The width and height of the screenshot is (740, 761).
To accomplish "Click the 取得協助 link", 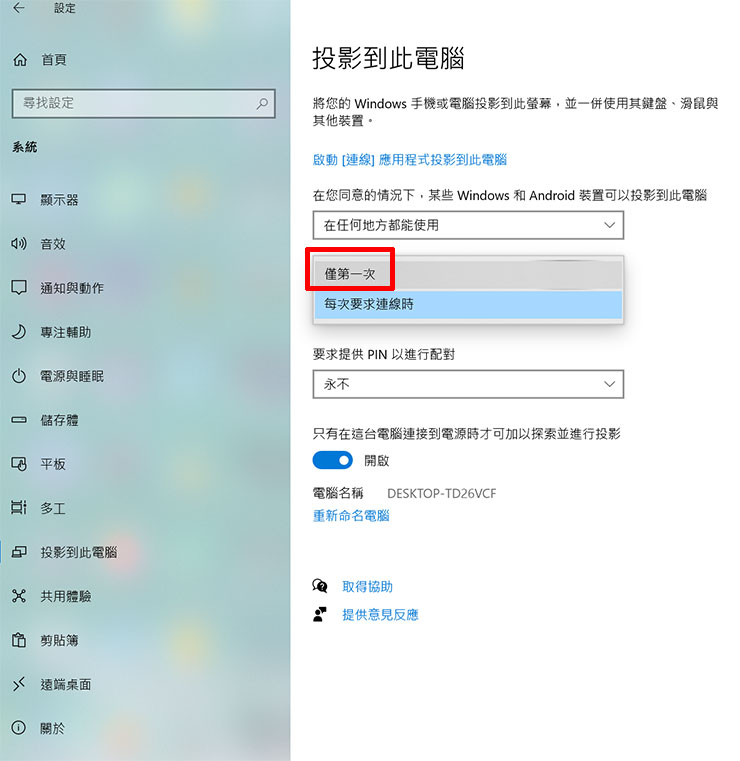I will point(367,586).
